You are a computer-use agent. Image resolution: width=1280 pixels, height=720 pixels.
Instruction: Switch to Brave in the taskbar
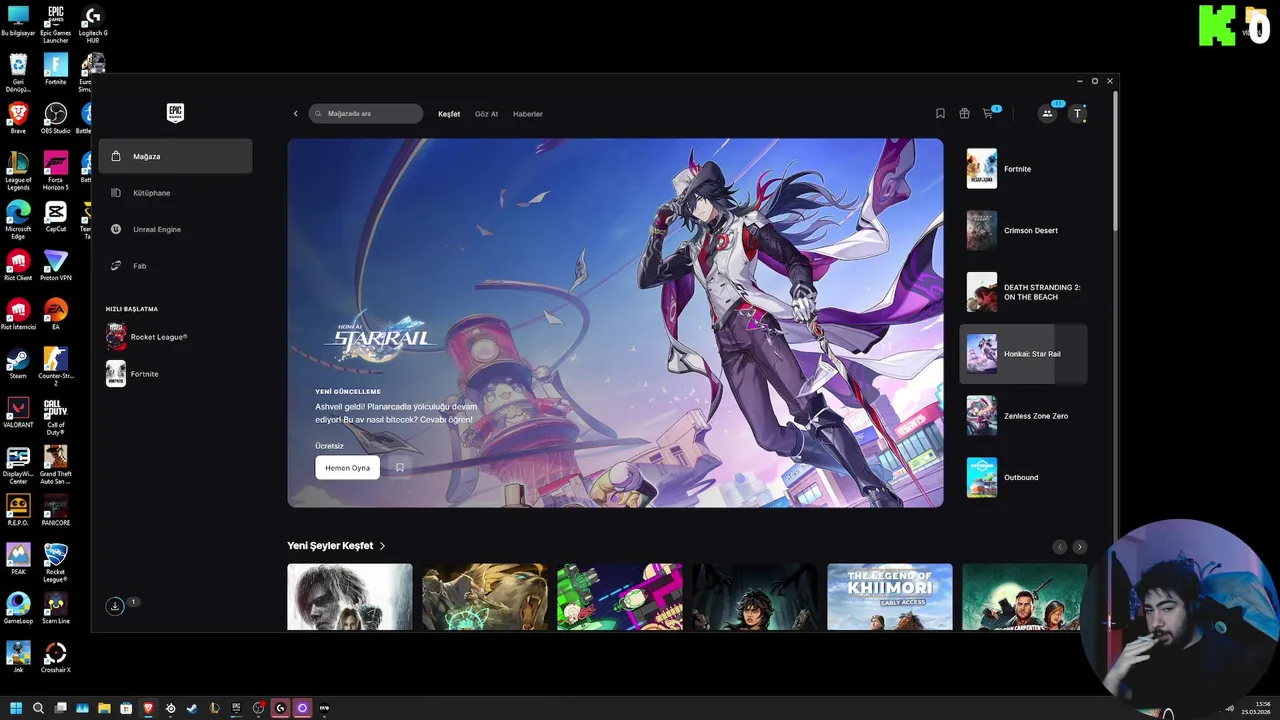point(148,708)
